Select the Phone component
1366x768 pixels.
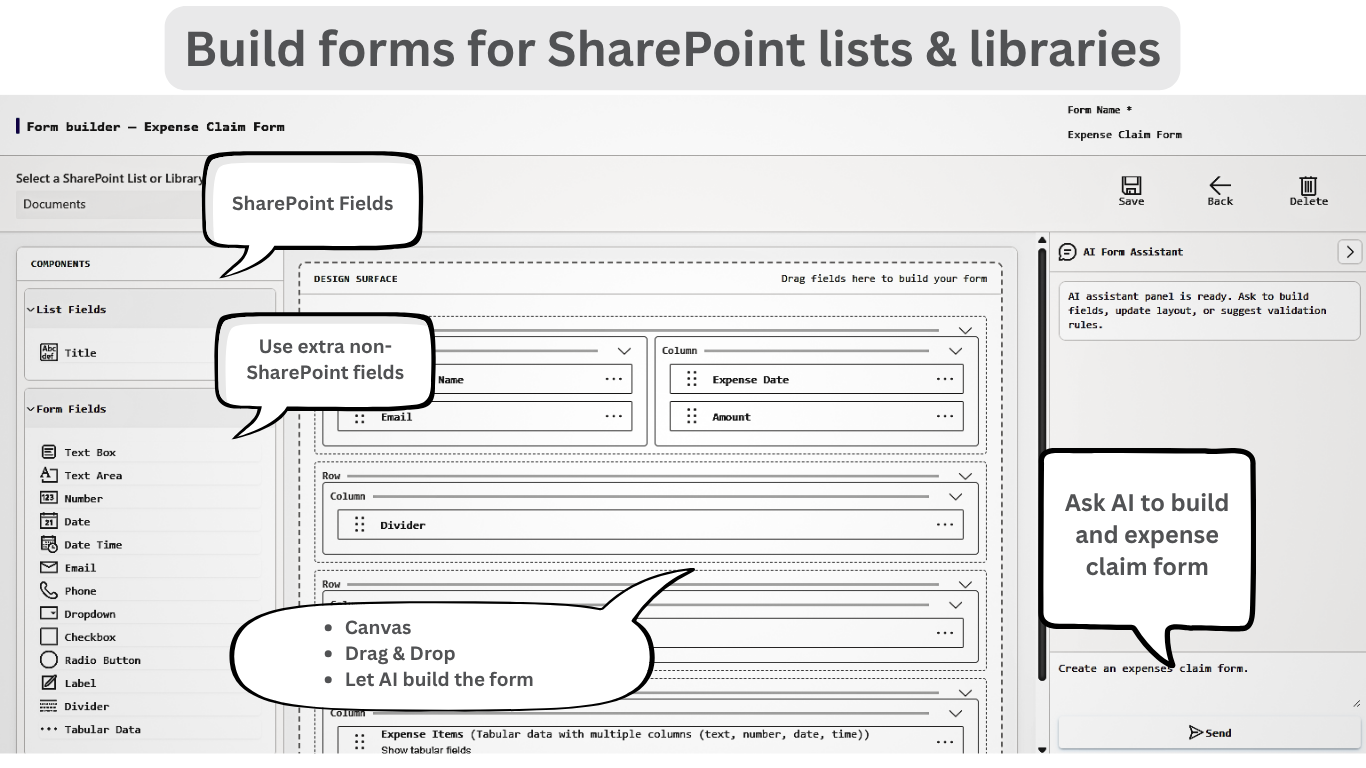(x=78, y=590)
